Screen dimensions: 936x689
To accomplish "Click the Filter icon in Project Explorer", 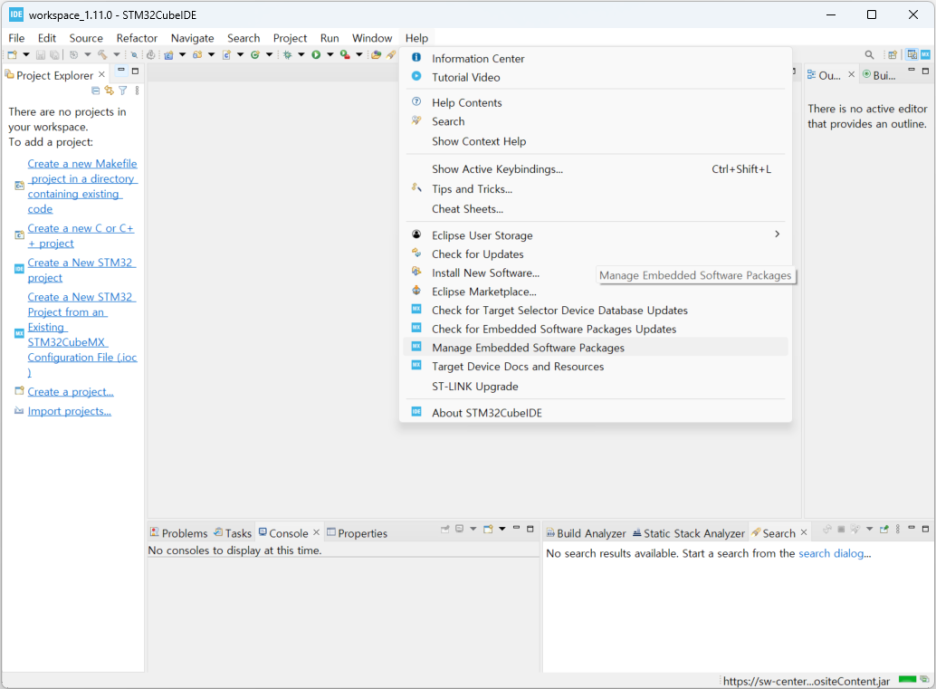I will (x=122, y=91).
